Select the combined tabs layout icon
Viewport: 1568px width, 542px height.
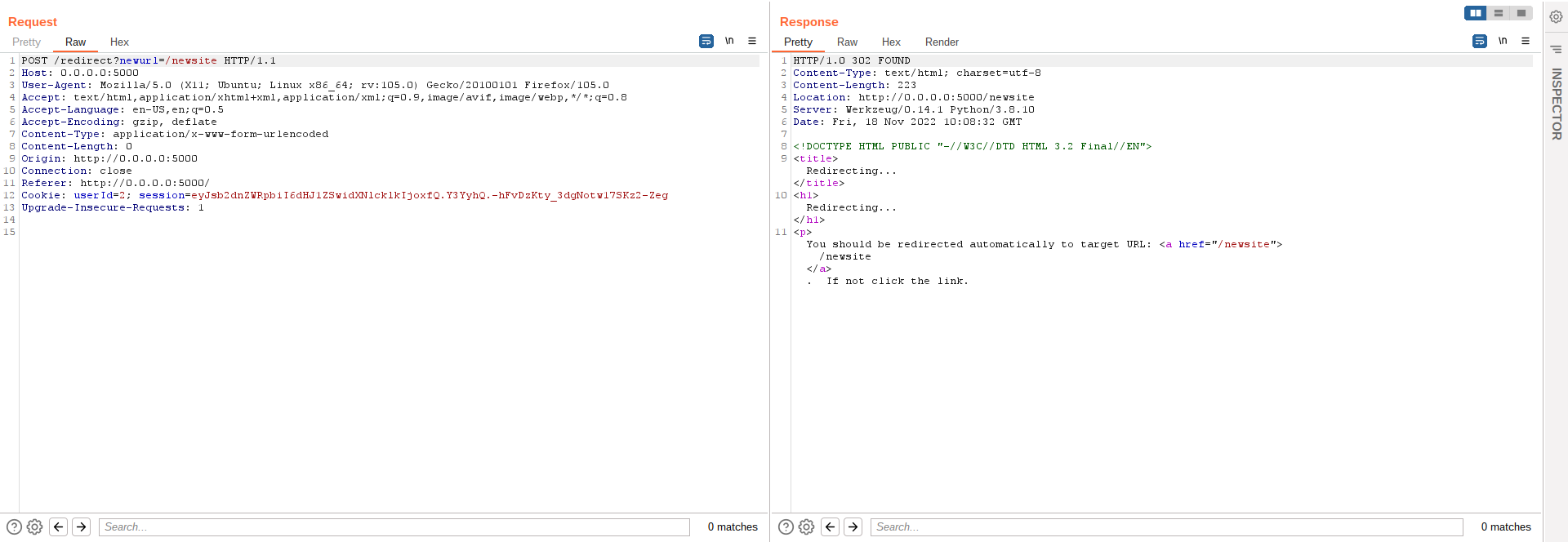[1521, 13]
